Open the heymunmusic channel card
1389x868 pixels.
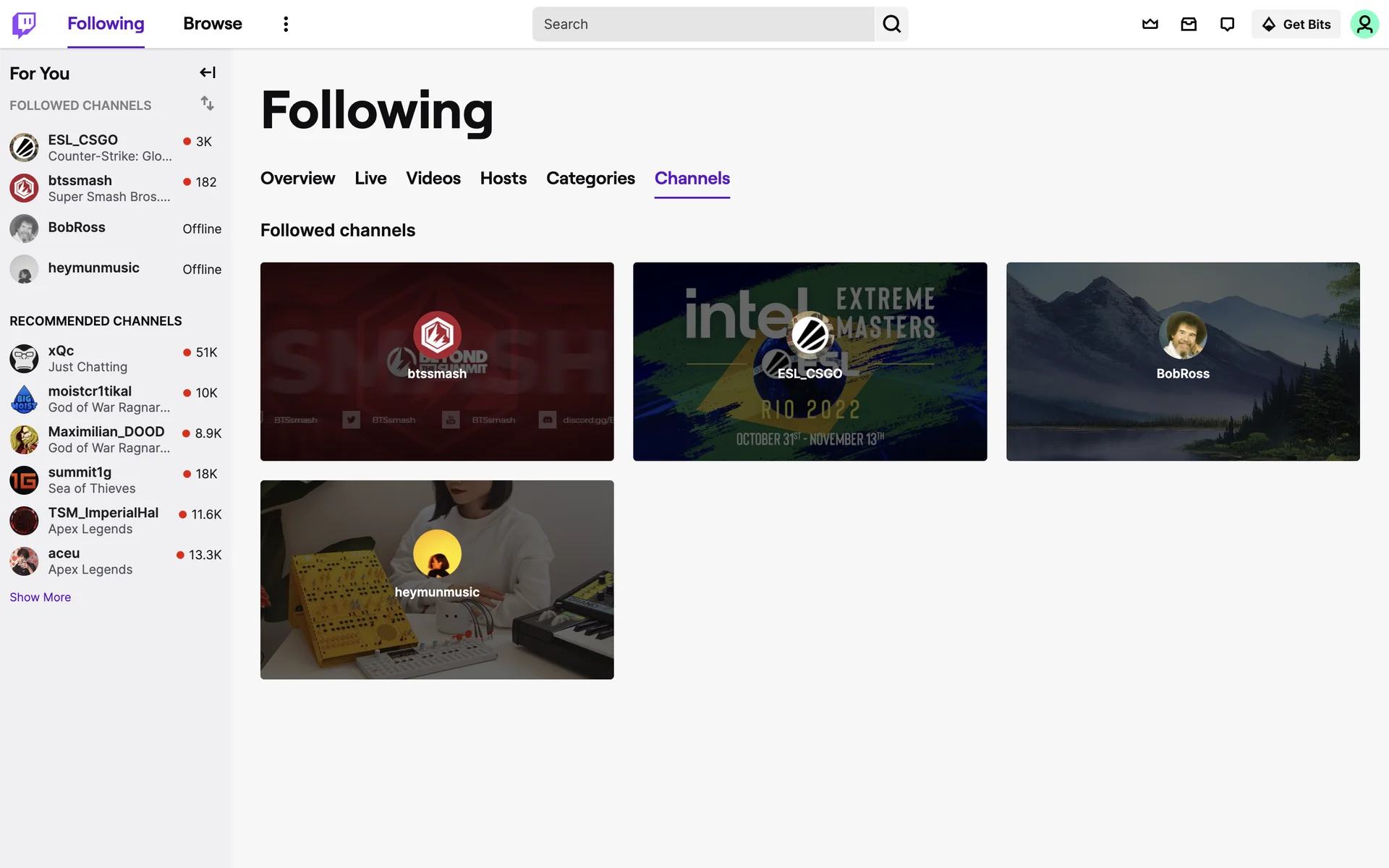pos(437,579)
